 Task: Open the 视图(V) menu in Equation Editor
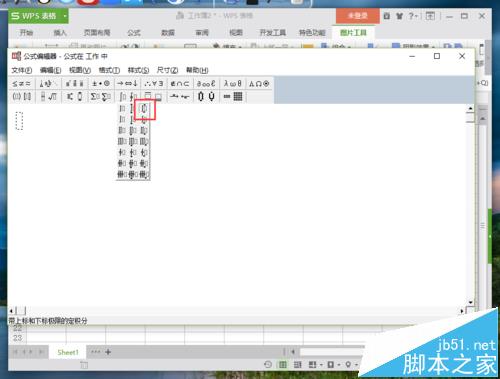tap(80, 70)
